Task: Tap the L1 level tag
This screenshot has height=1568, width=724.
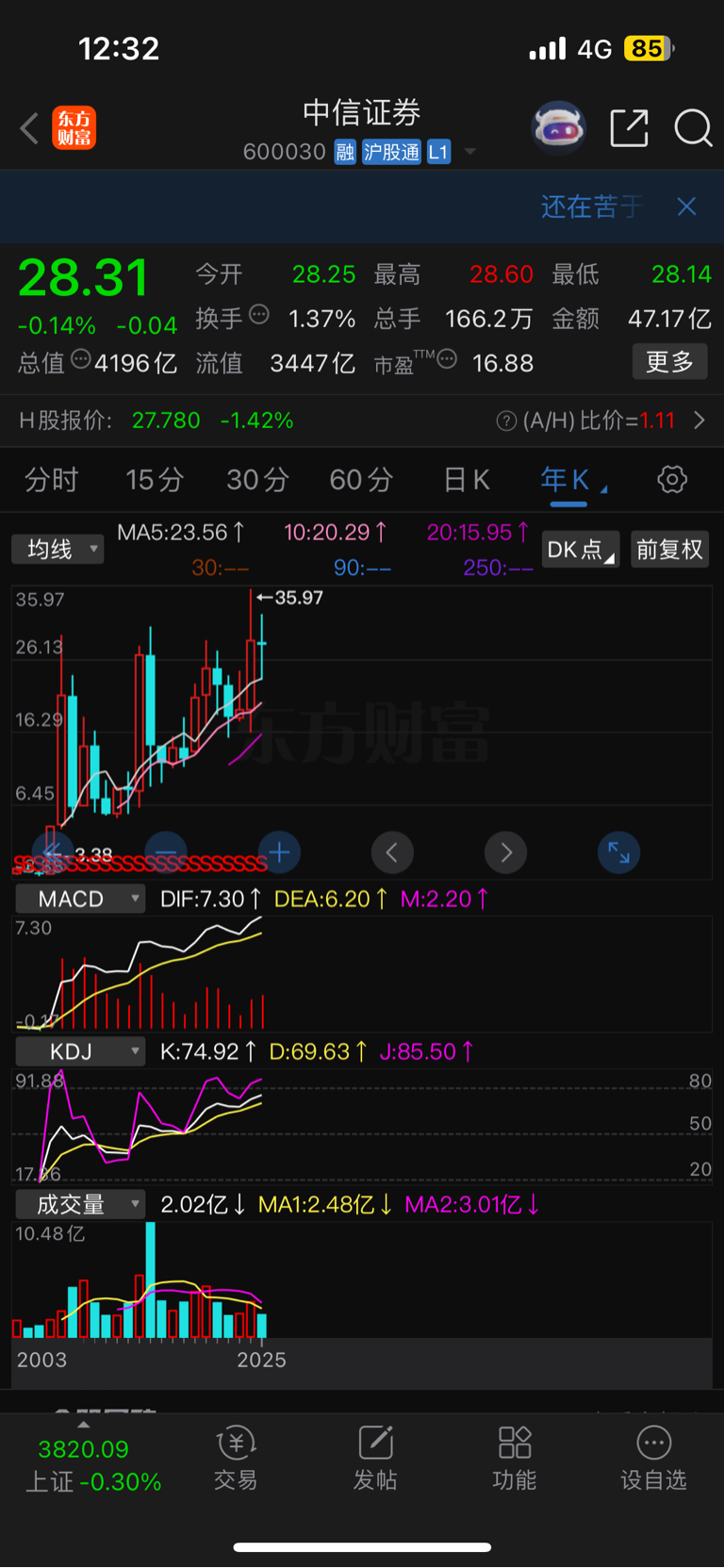Action: pyautogui.click(x=438, y=152)
